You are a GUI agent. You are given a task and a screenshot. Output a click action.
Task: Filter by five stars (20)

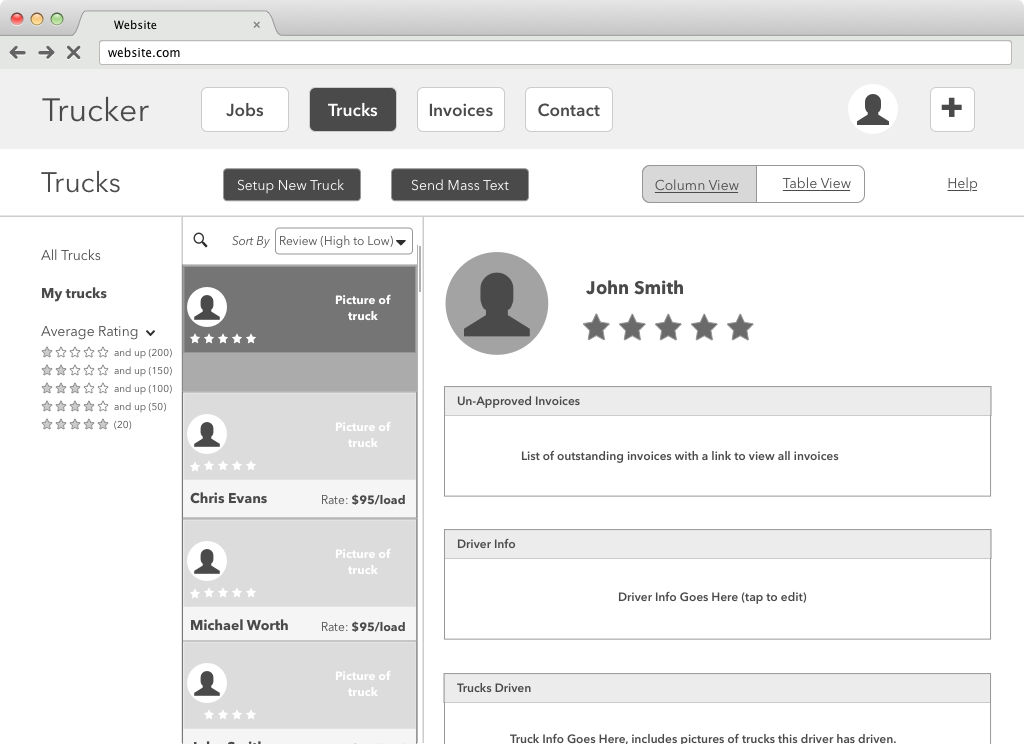click(x=86, y=424)
